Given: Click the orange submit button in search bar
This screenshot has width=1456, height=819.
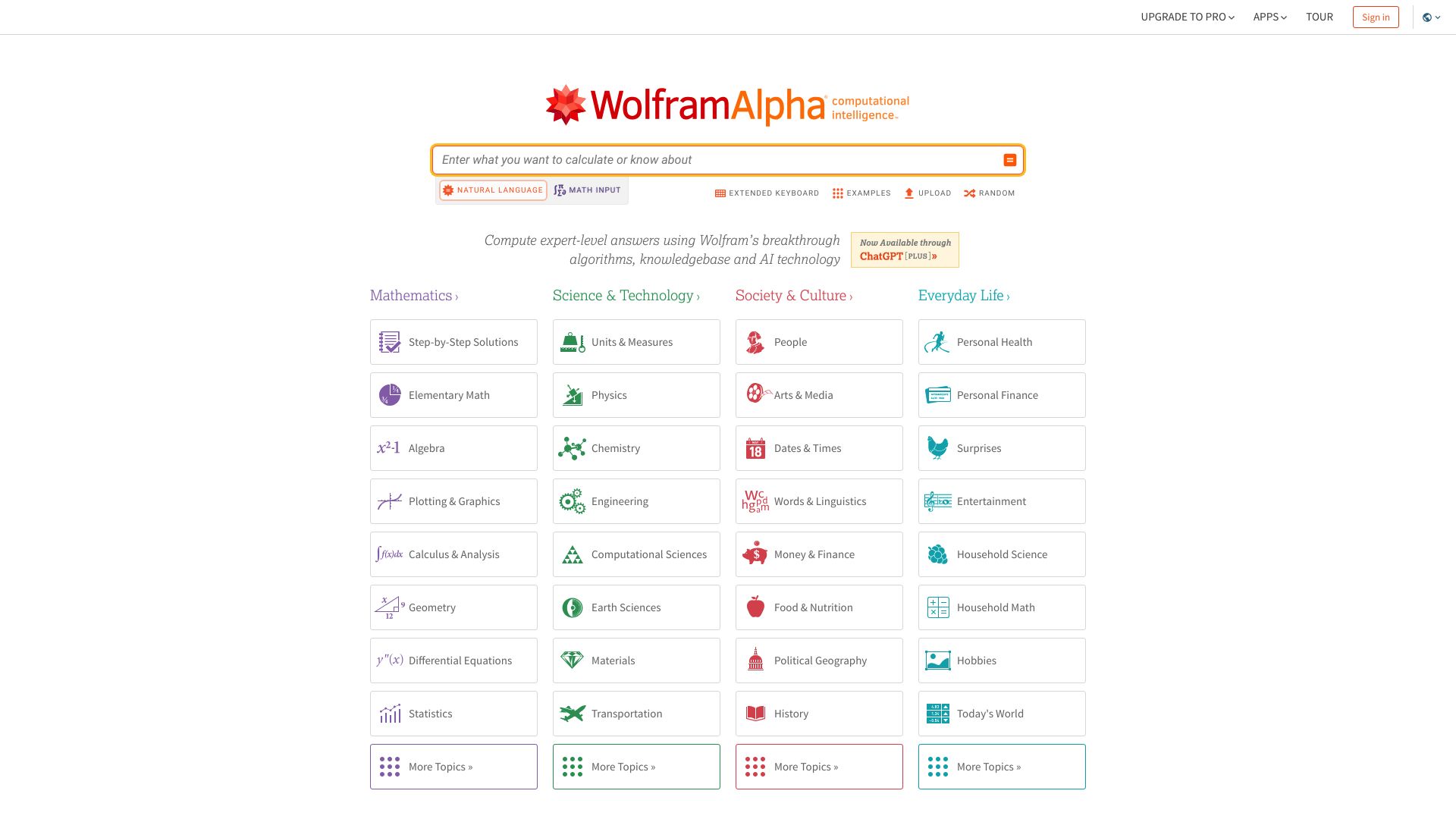Looking at the screenshot, I should (1009, 160).
